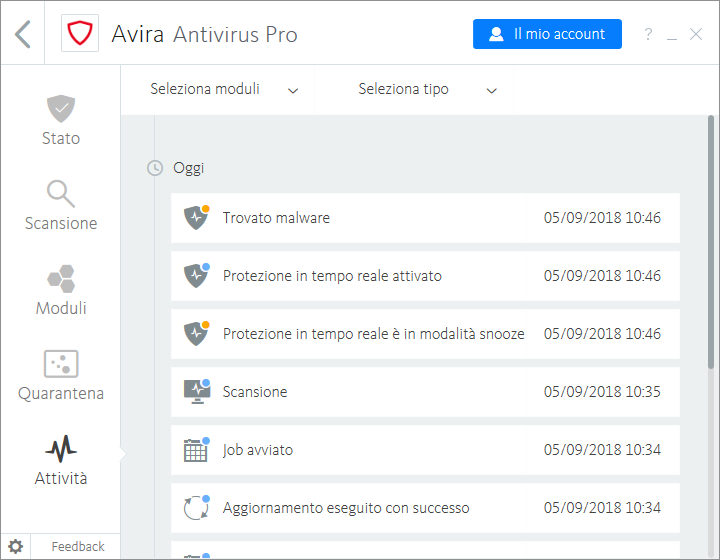This screenshot has height=560, width=720.
Task: Switch to the Scansione sidebar tab
Action: tap(60, 205)
